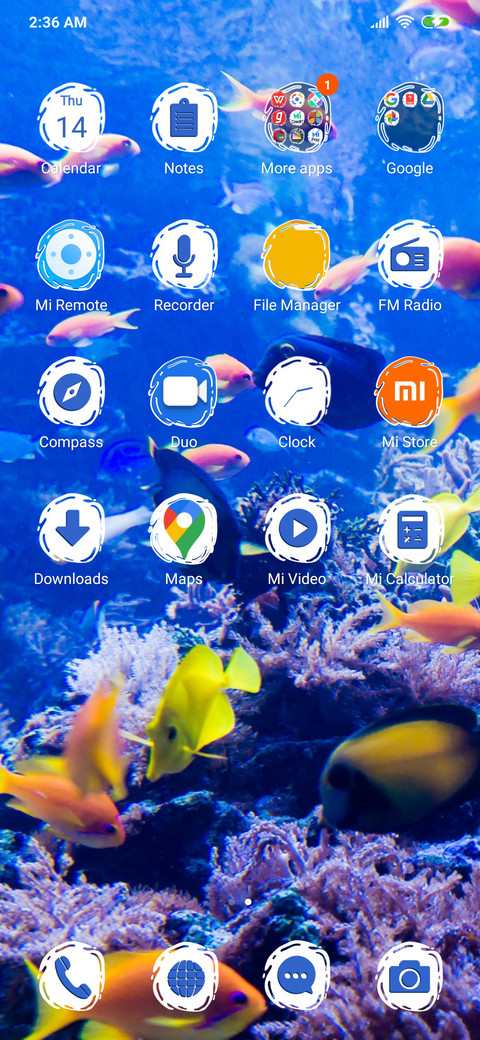
Task: Open the Recorder microphone app
Action: pyautogui.click(x=184, y=255)
